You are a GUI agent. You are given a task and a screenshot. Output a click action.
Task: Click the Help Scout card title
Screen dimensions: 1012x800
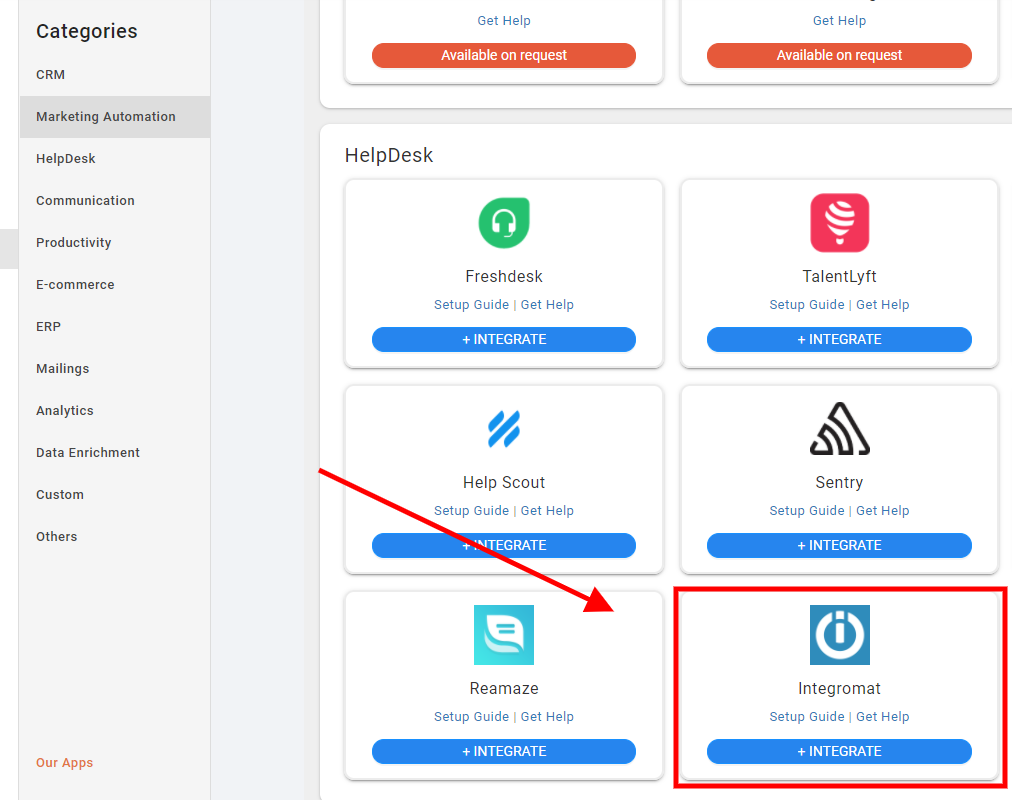coord(504,483)
